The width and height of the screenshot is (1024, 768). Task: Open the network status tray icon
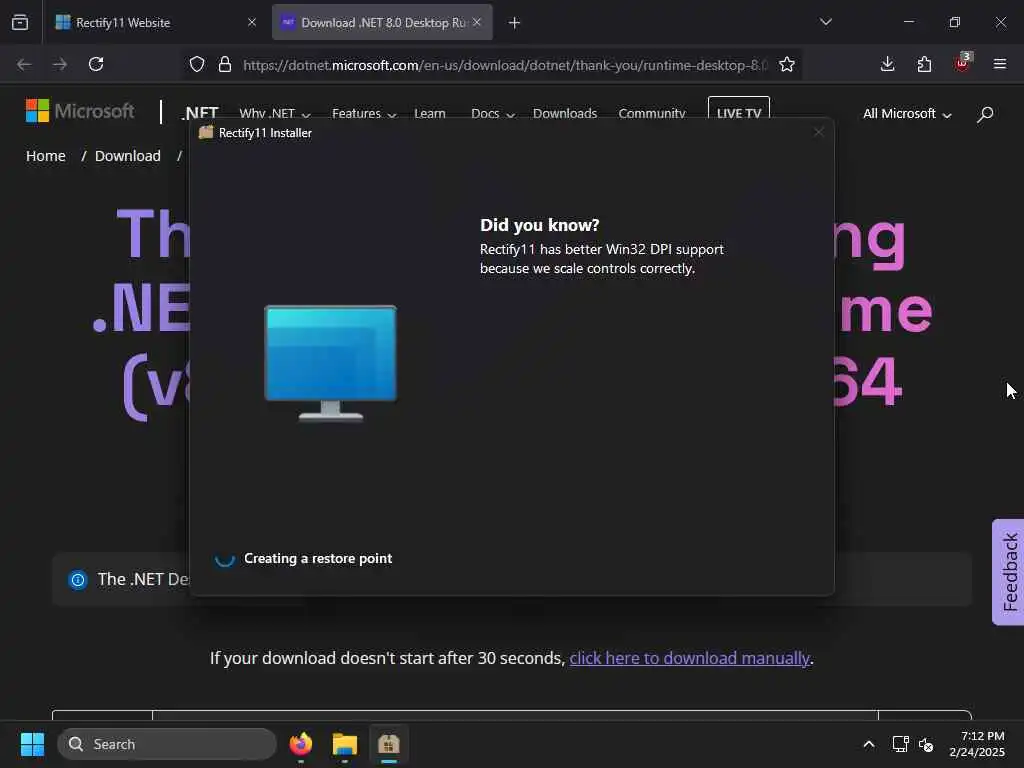[x=901, y=744]
